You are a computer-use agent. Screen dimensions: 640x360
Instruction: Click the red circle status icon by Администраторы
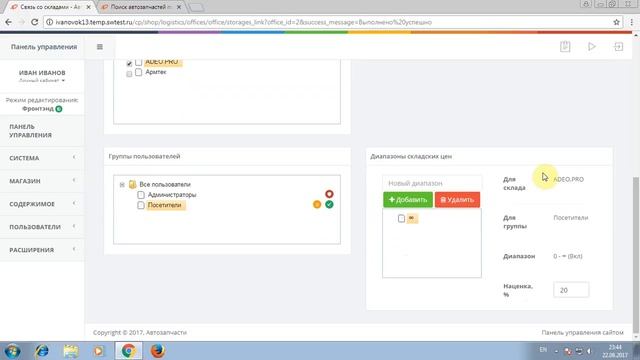[x=329, y=194]
